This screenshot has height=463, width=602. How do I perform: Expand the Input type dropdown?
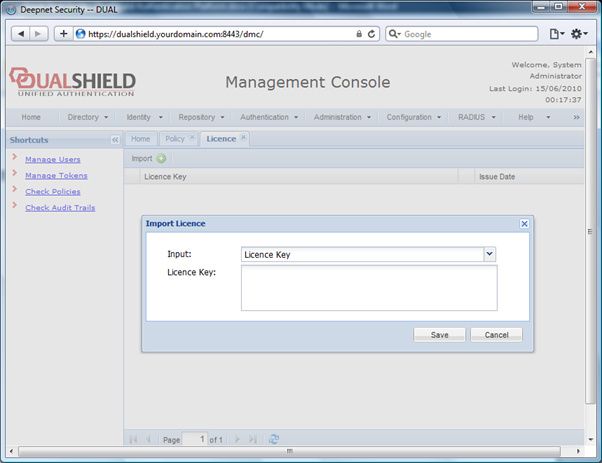tap(489, 254)
